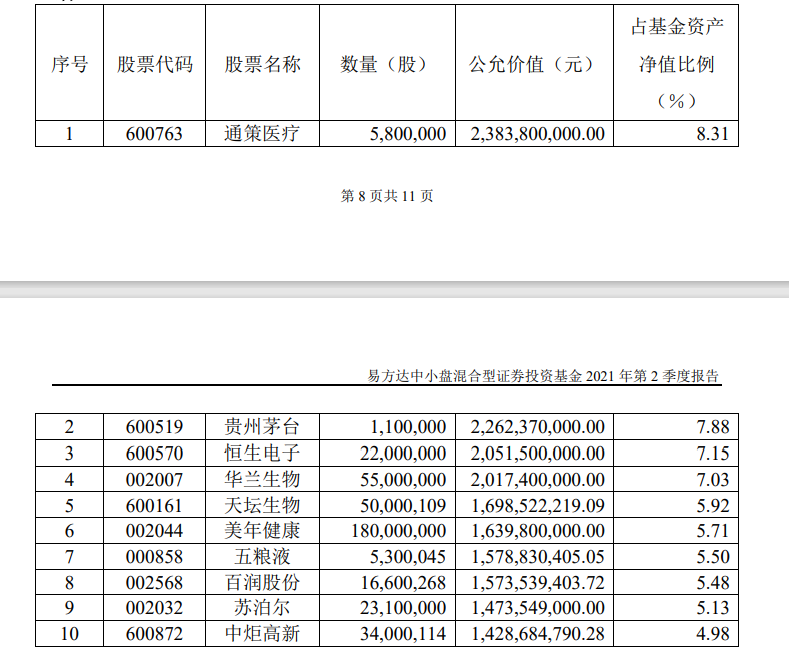Click the value 1,573,539,403.72
This screenshot has width=789, height=653.
pyautogui.click(x=537, y=583)
